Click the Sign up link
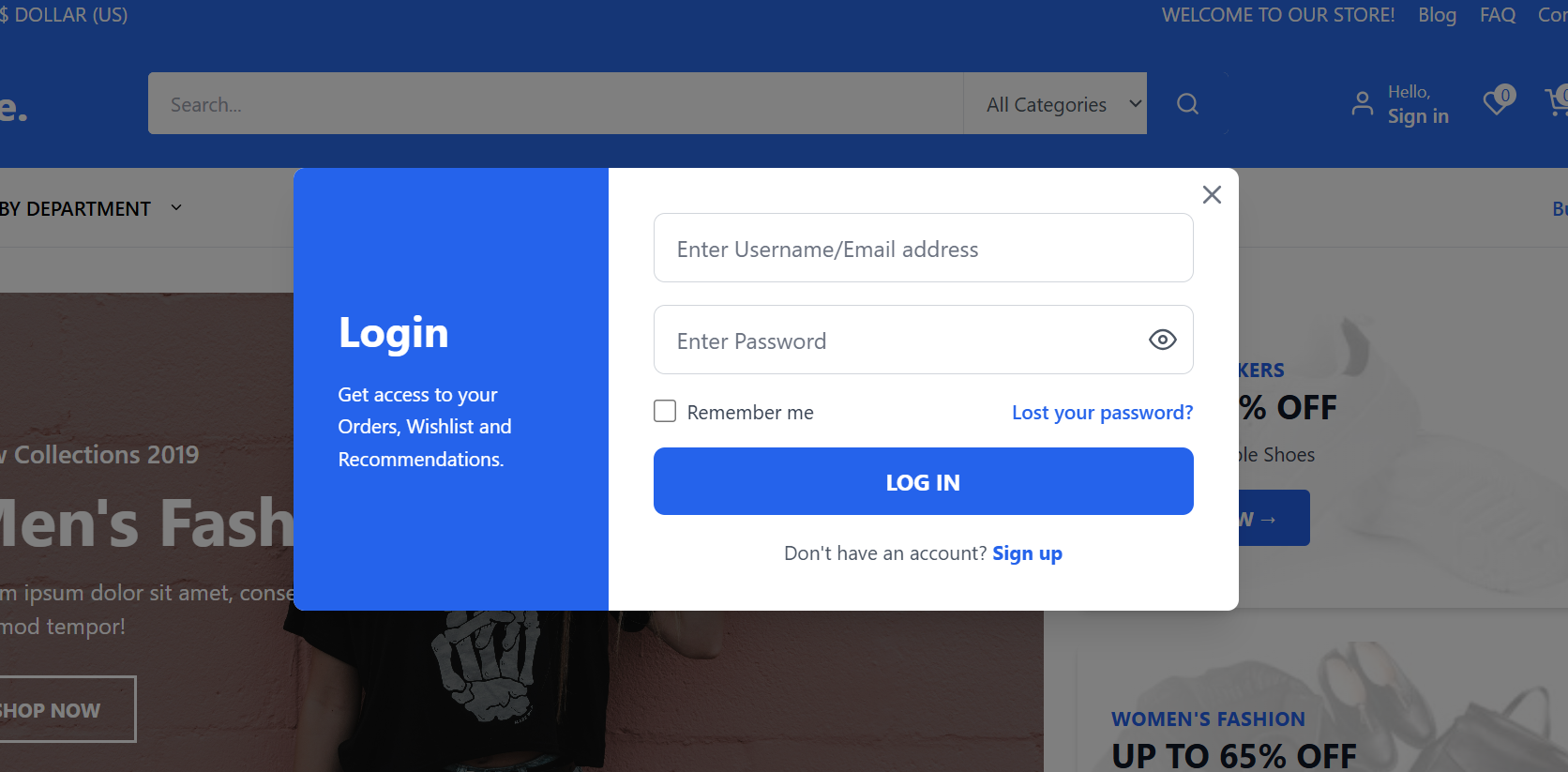 pos(1027,553)
